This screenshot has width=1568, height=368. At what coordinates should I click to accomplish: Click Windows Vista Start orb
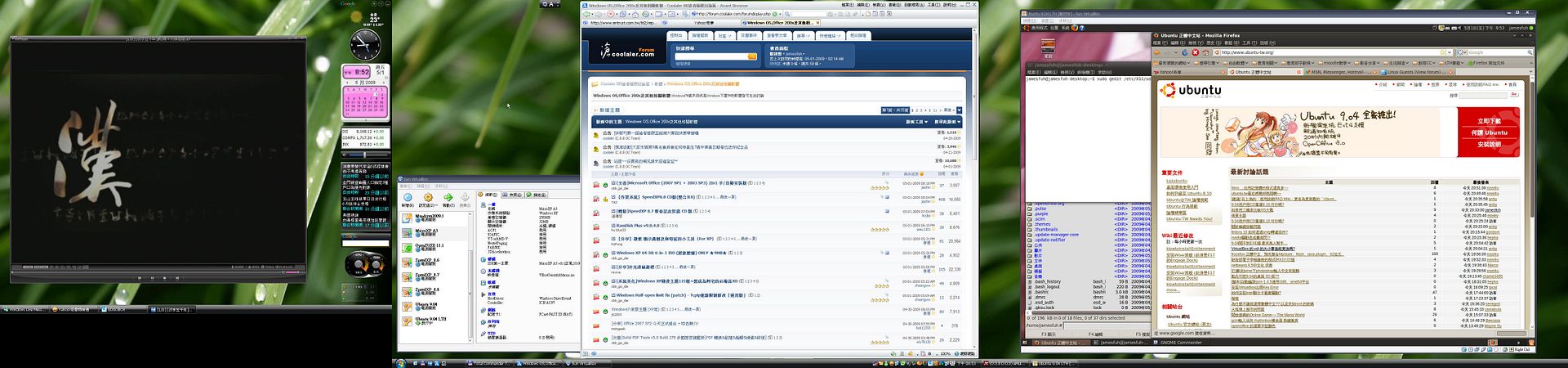click(x=401, y=363)
